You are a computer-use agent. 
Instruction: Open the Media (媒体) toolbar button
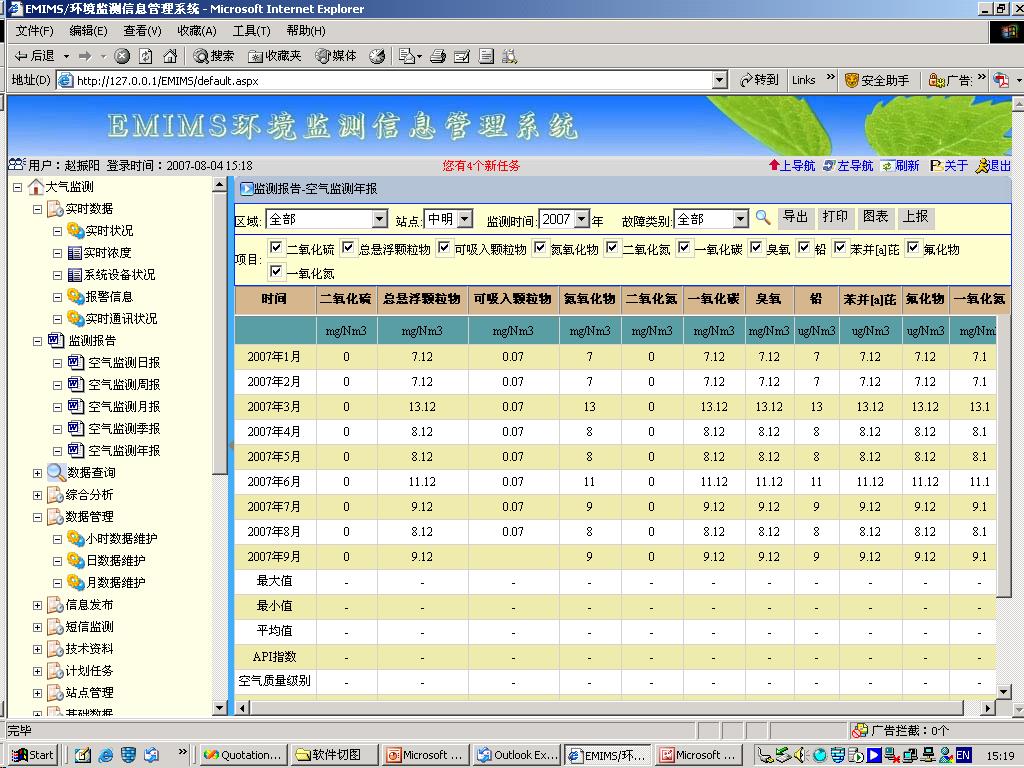[336, 56]
